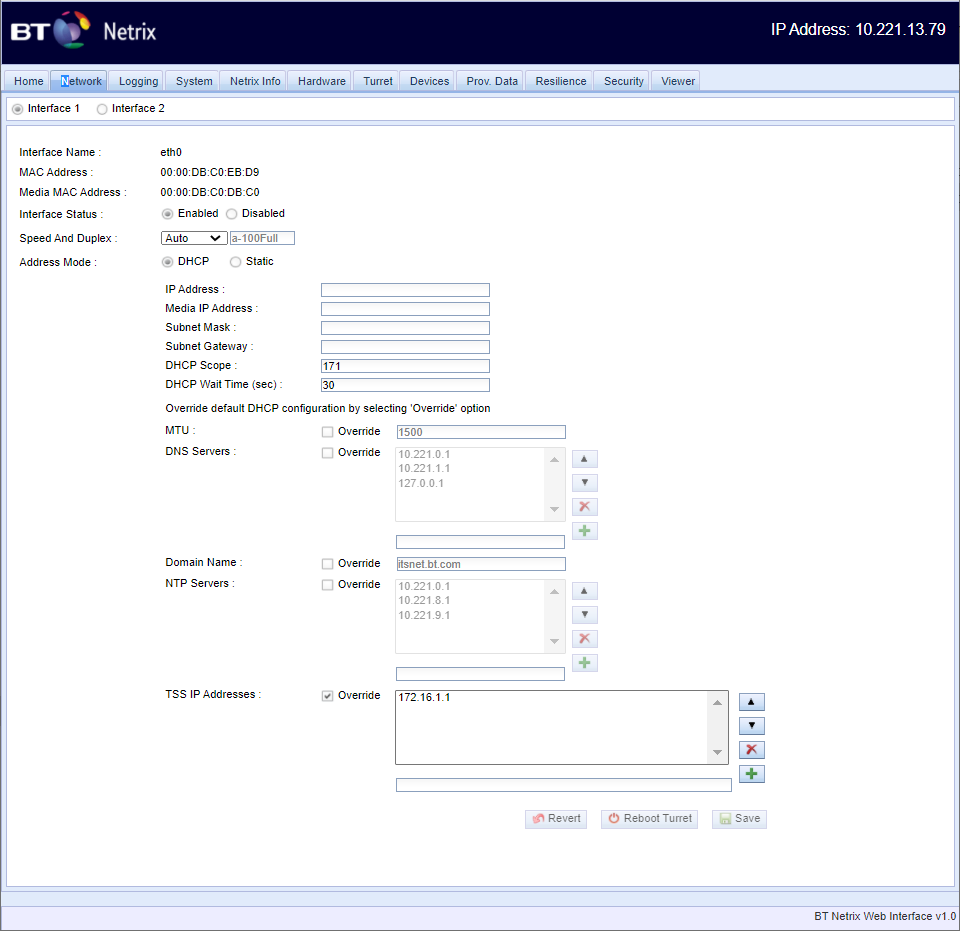Move TSS IP address down
Screen dimensions: 960x931
click(x=752, y=726)
